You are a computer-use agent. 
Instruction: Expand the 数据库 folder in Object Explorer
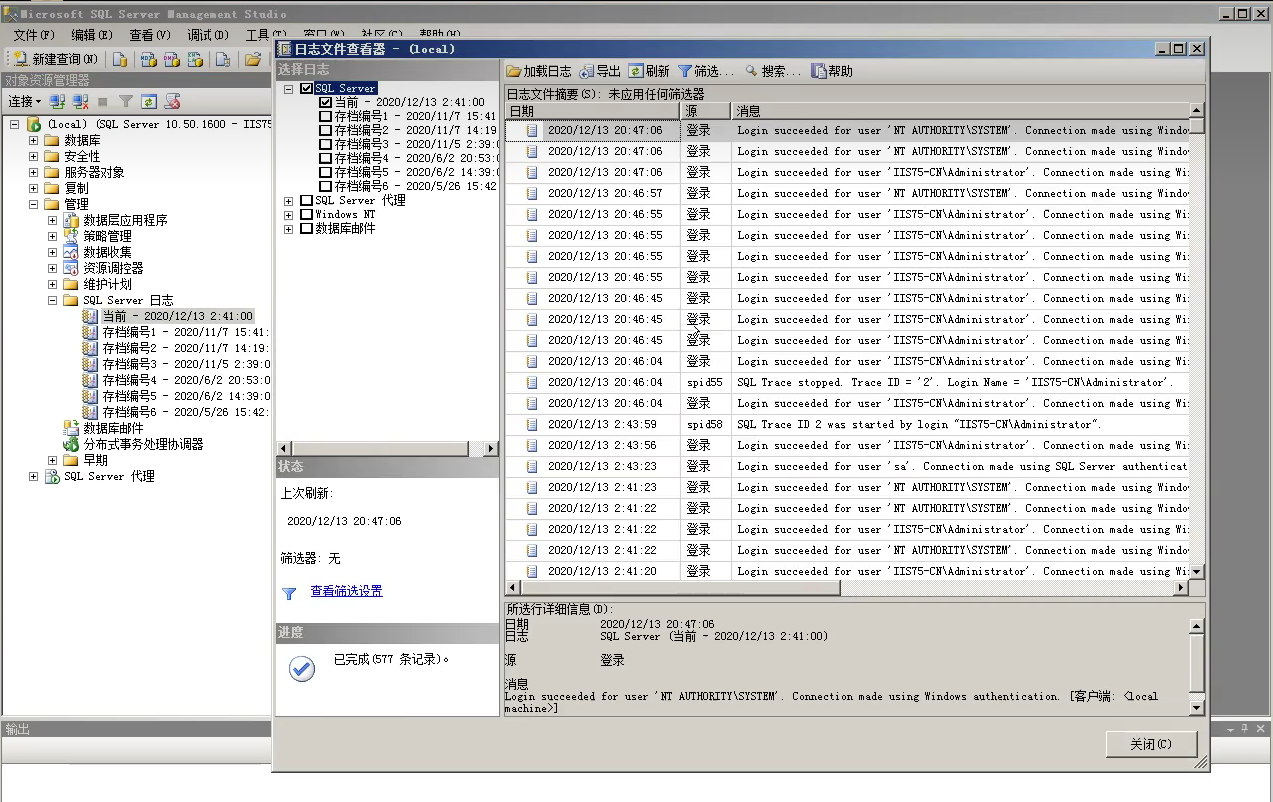[33, 140]
